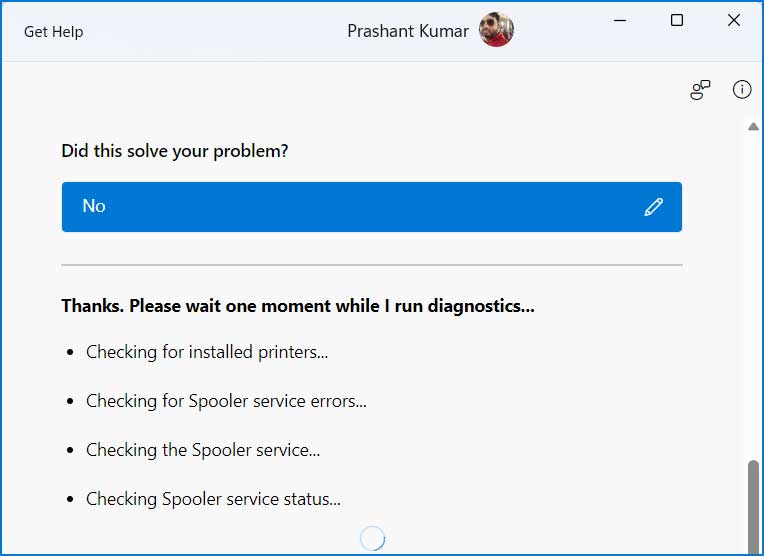Click the scrollbar track above the thumb
Viewport: 764px width, 556px height.
coord(753,295)
